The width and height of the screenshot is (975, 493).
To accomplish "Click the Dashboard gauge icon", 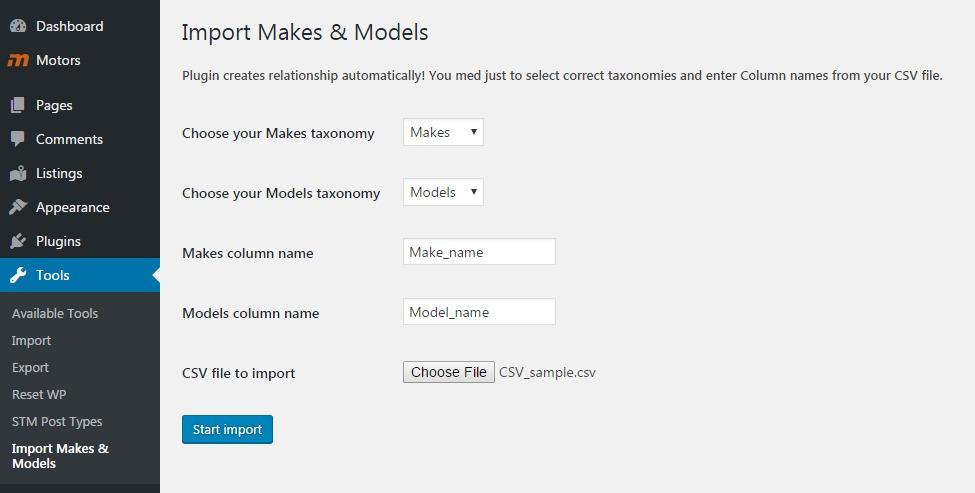I will tap(18, 26).
